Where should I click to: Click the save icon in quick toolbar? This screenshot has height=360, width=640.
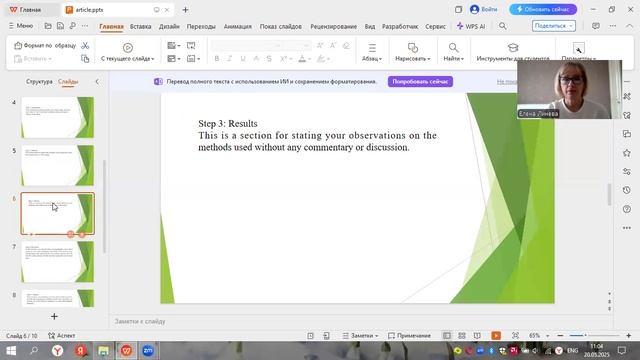(60, 26)
